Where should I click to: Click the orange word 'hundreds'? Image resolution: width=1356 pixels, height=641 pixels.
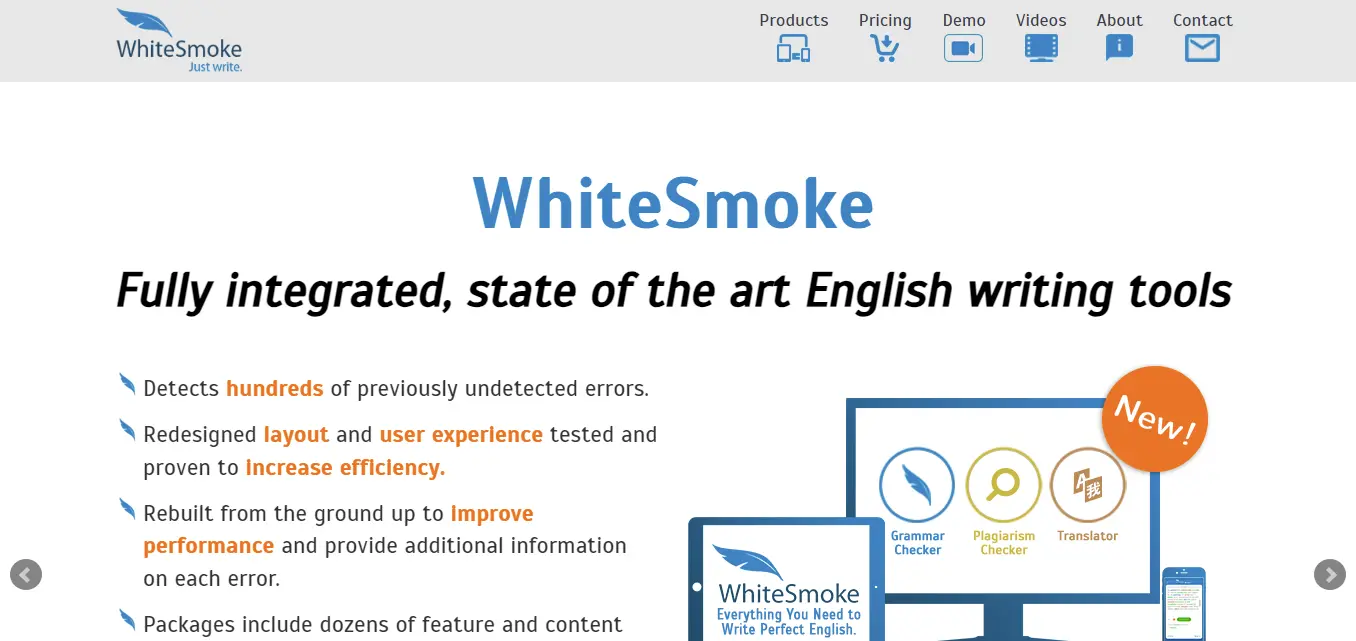point(275,388)
